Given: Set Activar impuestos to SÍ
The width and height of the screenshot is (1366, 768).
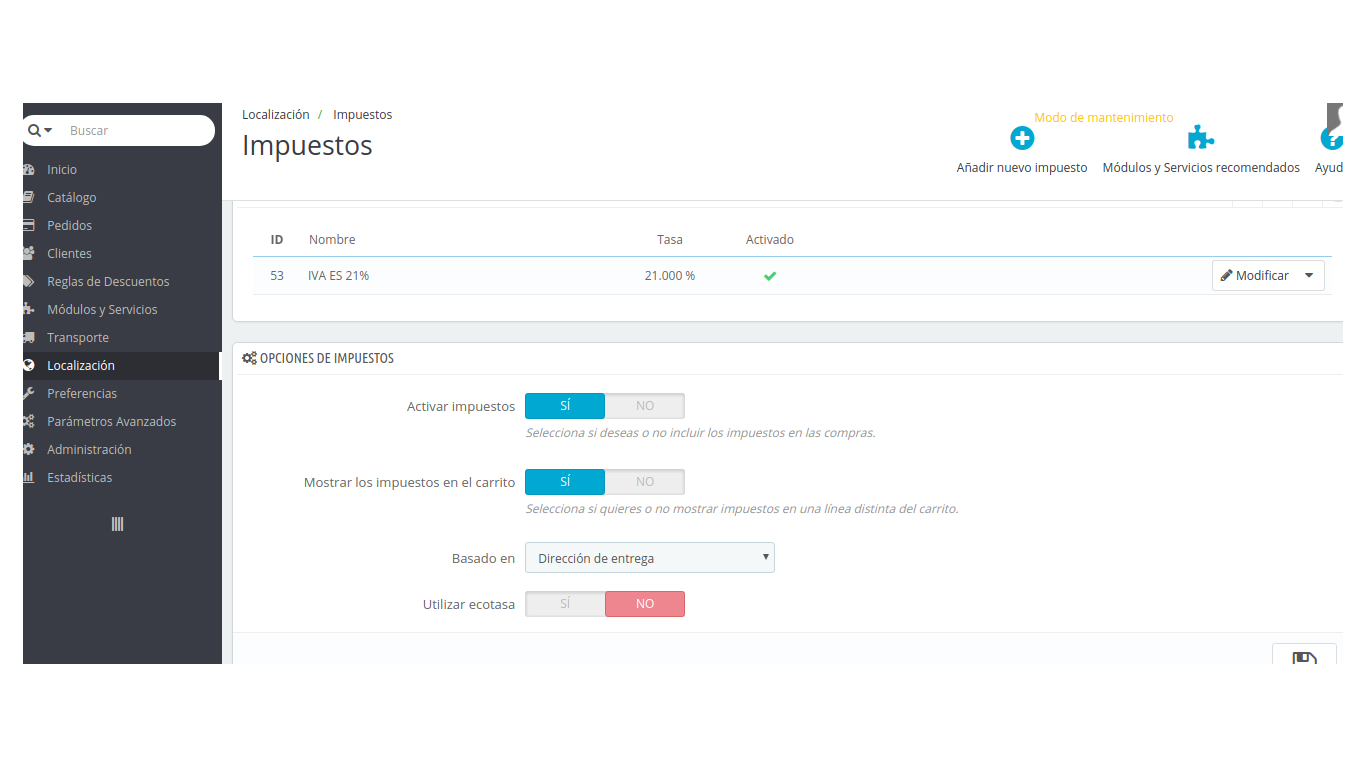Looking at the screenshot, I should point(565,406).
